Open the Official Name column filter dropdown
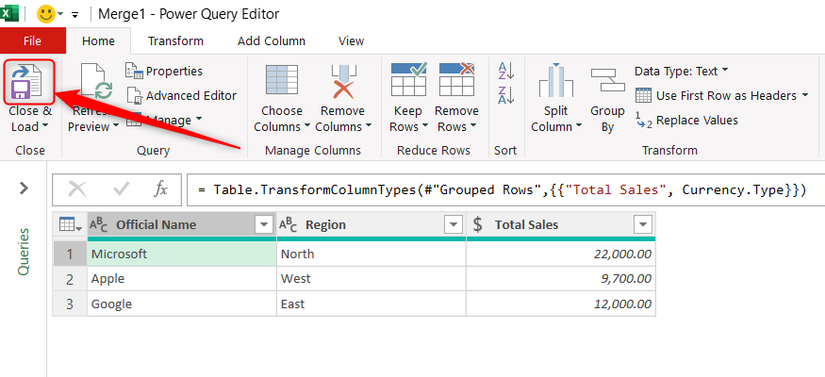The height and width of the screenshot is (377, 825). [x=264, y=225]
